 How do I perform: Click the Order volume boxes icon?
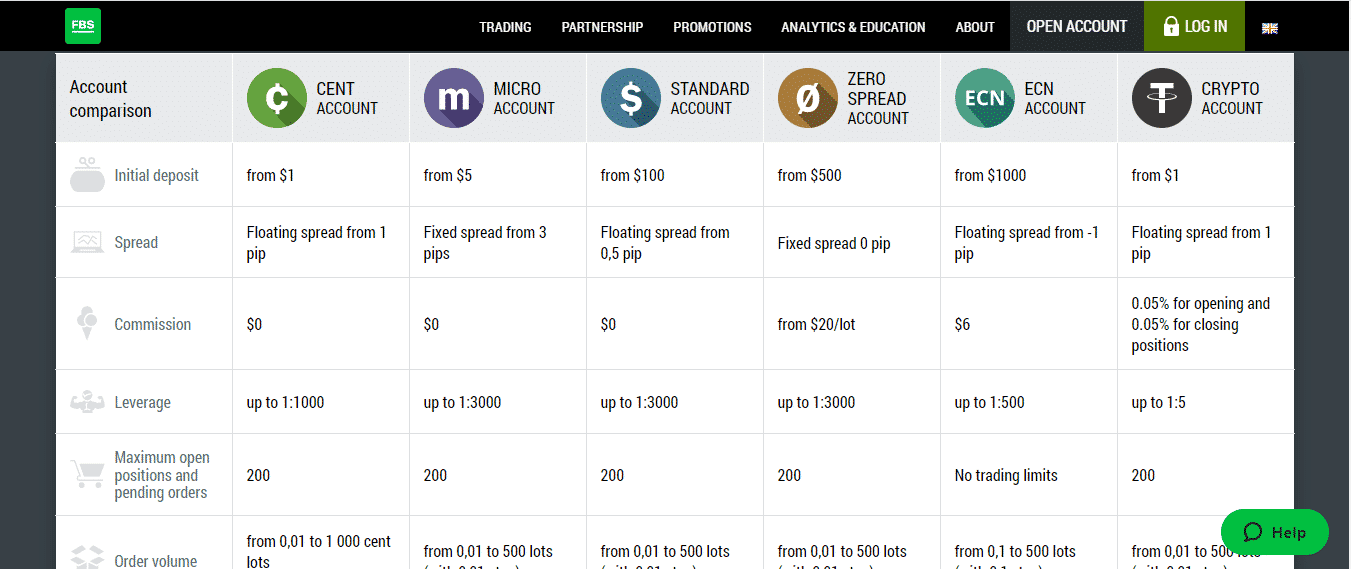pyautogui.click(x=87, y=558)
